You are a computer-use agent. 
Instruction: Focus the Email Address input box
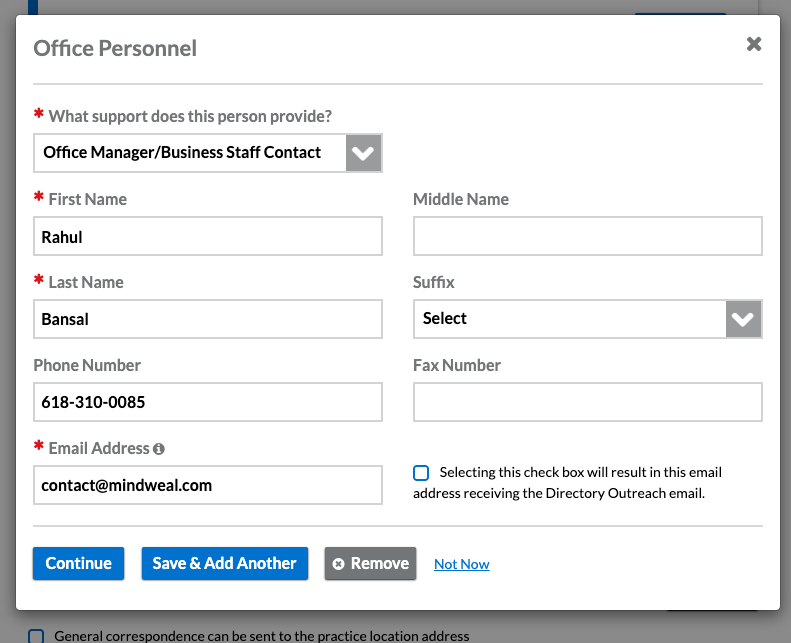click(x=207, y=485)
